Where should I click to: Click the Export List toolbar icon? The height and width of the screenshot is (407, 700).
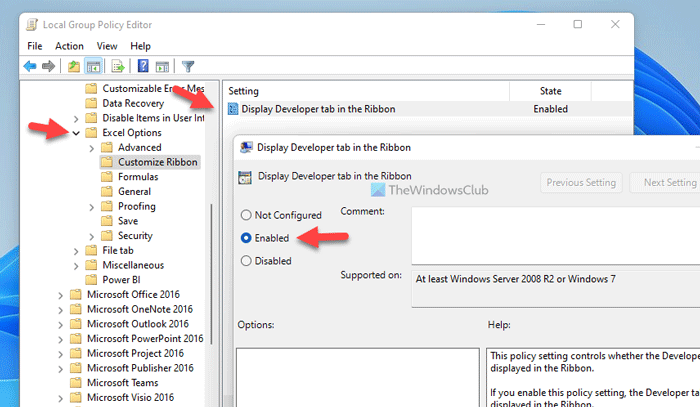click(118, 66)
